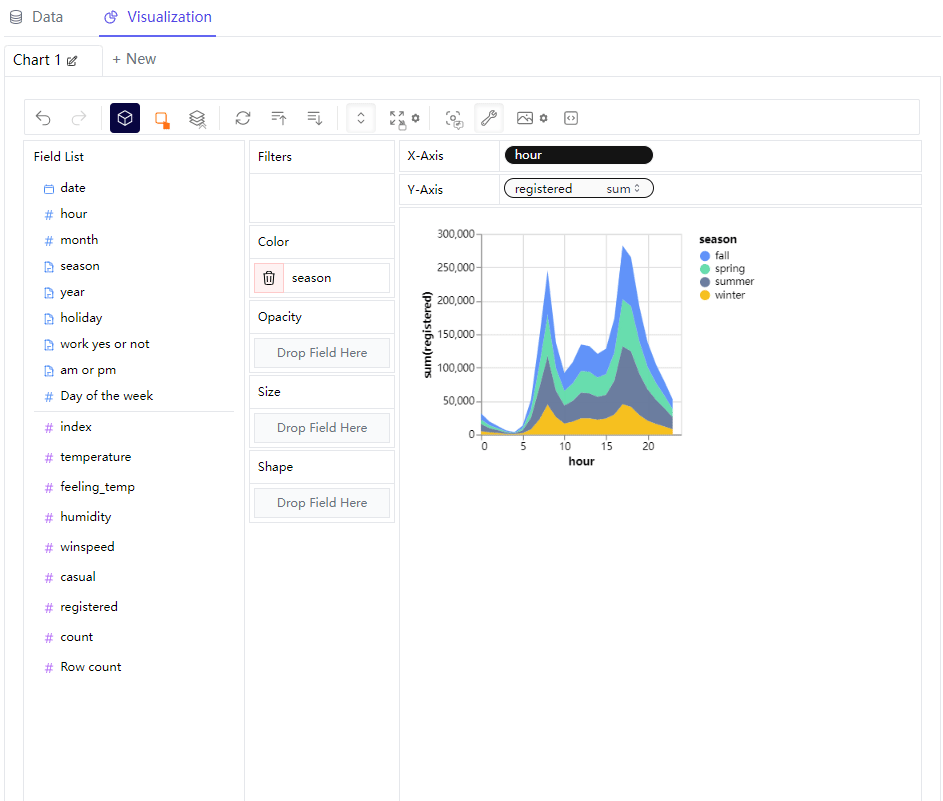
Task: Select the Chart 1 tab
Action: 37,60
